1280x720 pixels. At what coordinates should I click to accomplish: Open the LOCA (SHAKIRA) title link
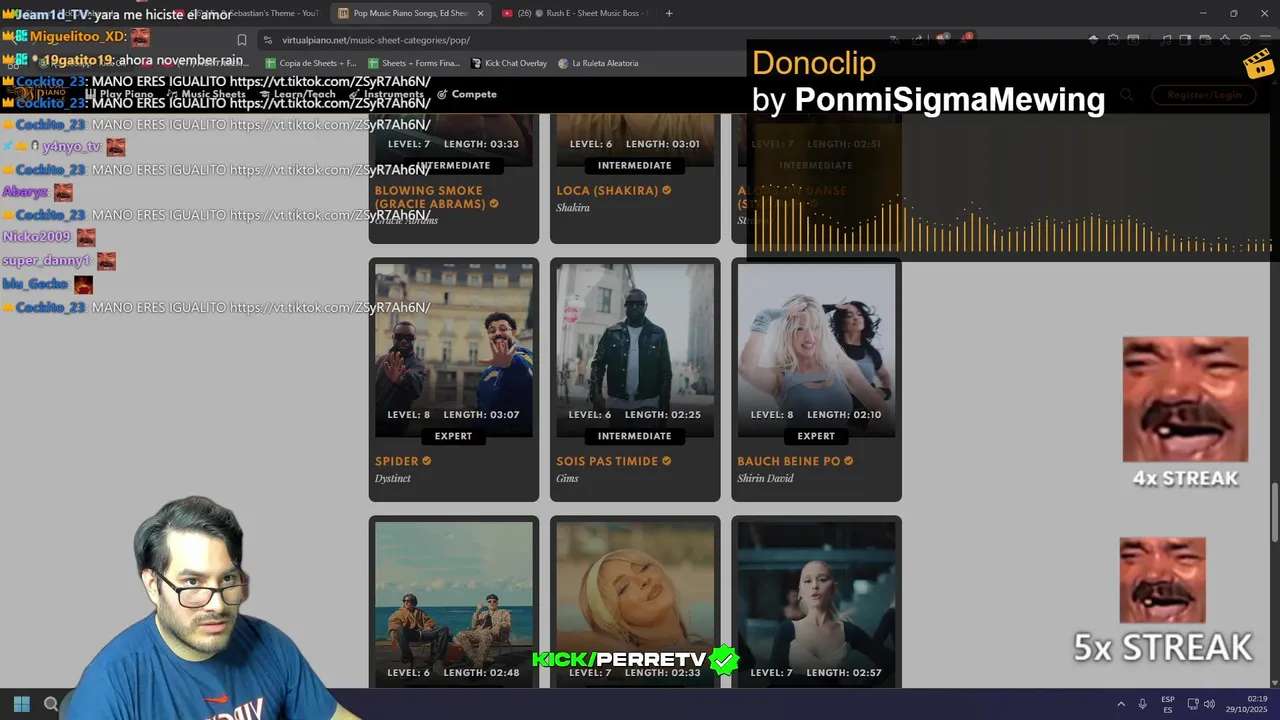pyautogui.click(x=607, y=190)
